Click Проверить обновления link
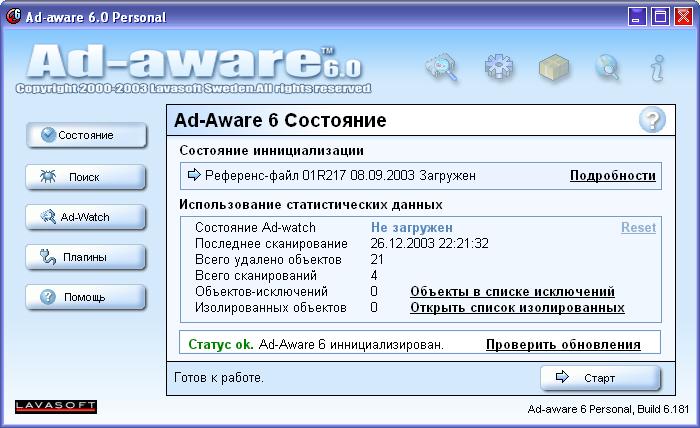This screenshot has height=428, width=700. coord(563,345)
